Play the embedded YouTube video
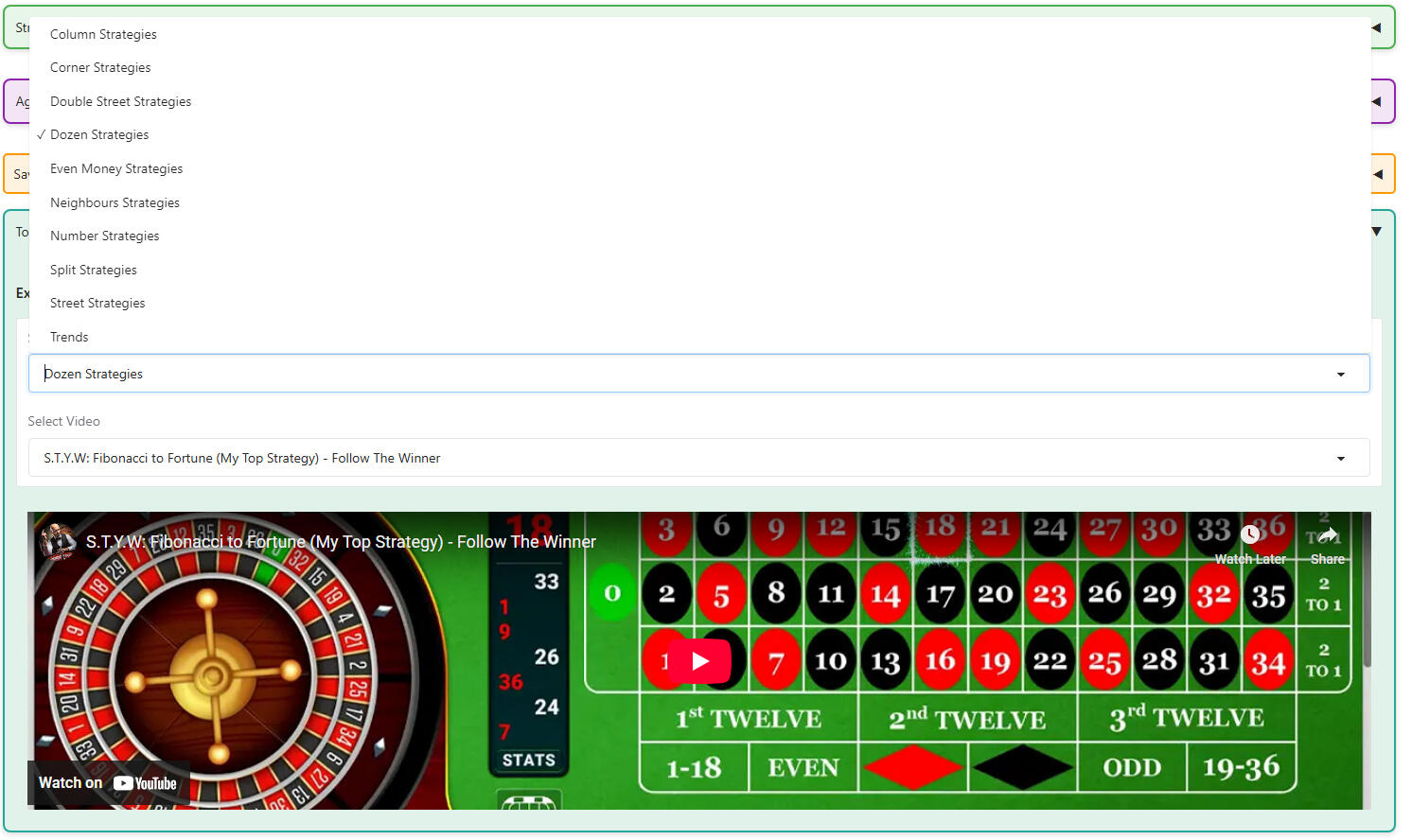1412x840 pixels. [699, 661]
